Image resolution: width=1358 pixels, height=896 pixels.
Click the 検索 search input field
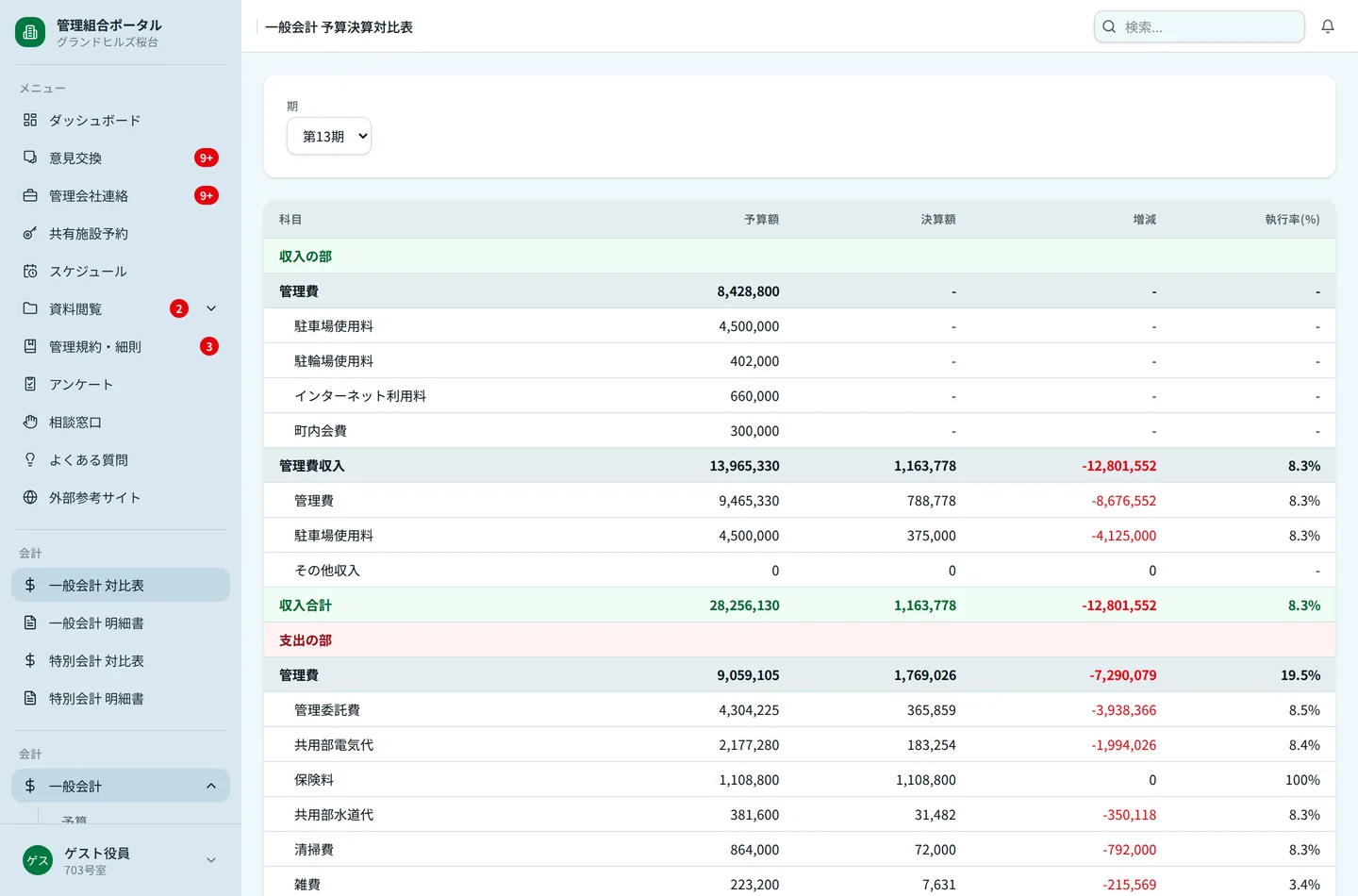(x=1200, y=26)
